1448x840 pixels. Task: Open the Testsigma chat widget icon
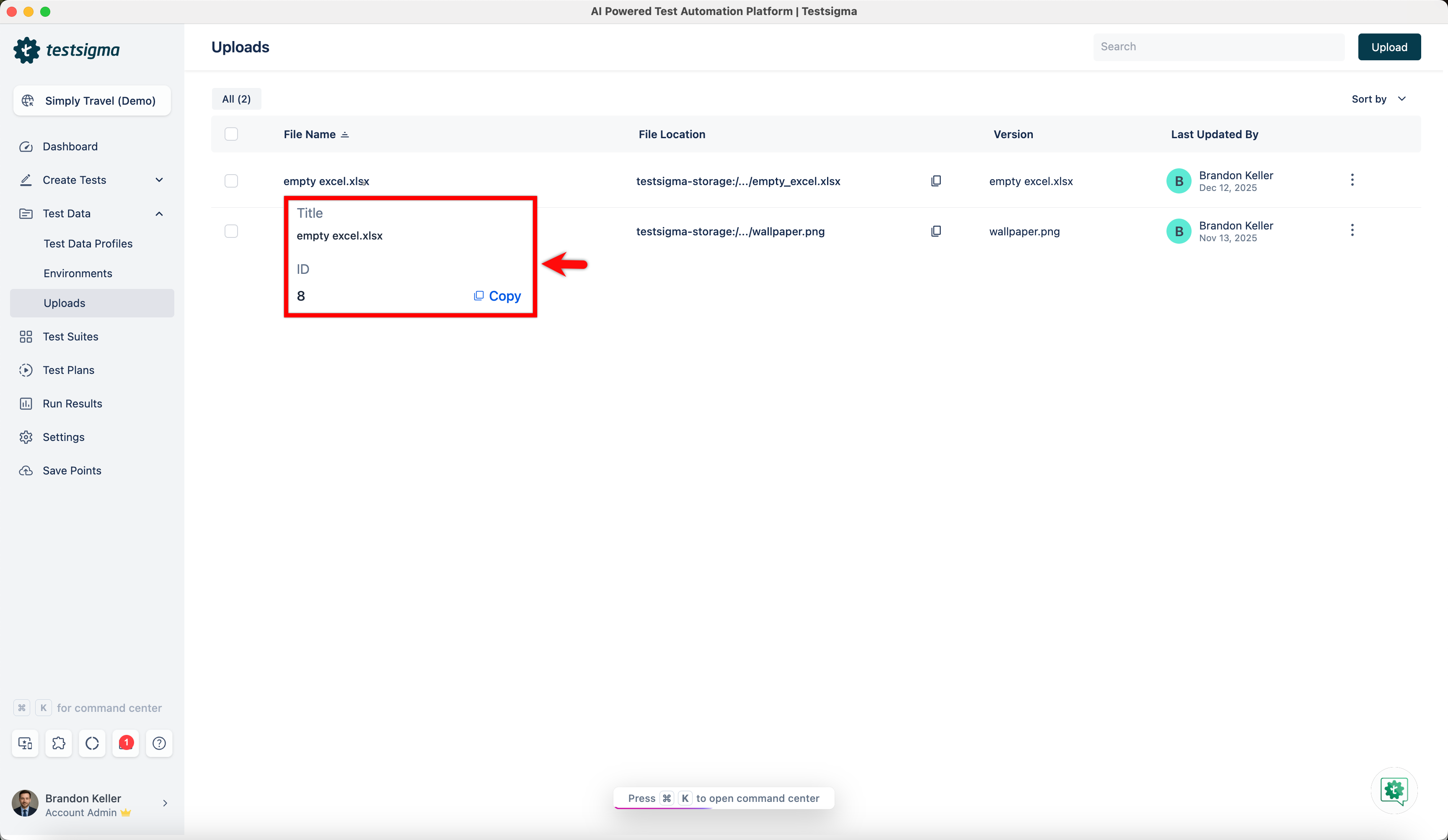[1394, 791]
